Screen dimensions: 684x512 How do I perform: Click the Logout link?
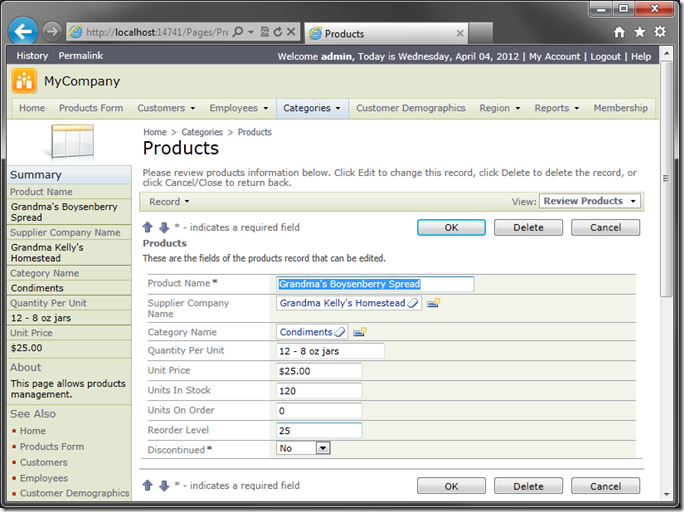(x=605, y=57)
